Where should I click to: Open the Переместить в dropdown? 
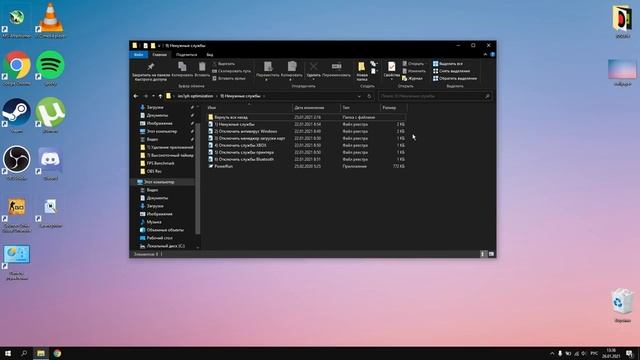tap(268, 71)
